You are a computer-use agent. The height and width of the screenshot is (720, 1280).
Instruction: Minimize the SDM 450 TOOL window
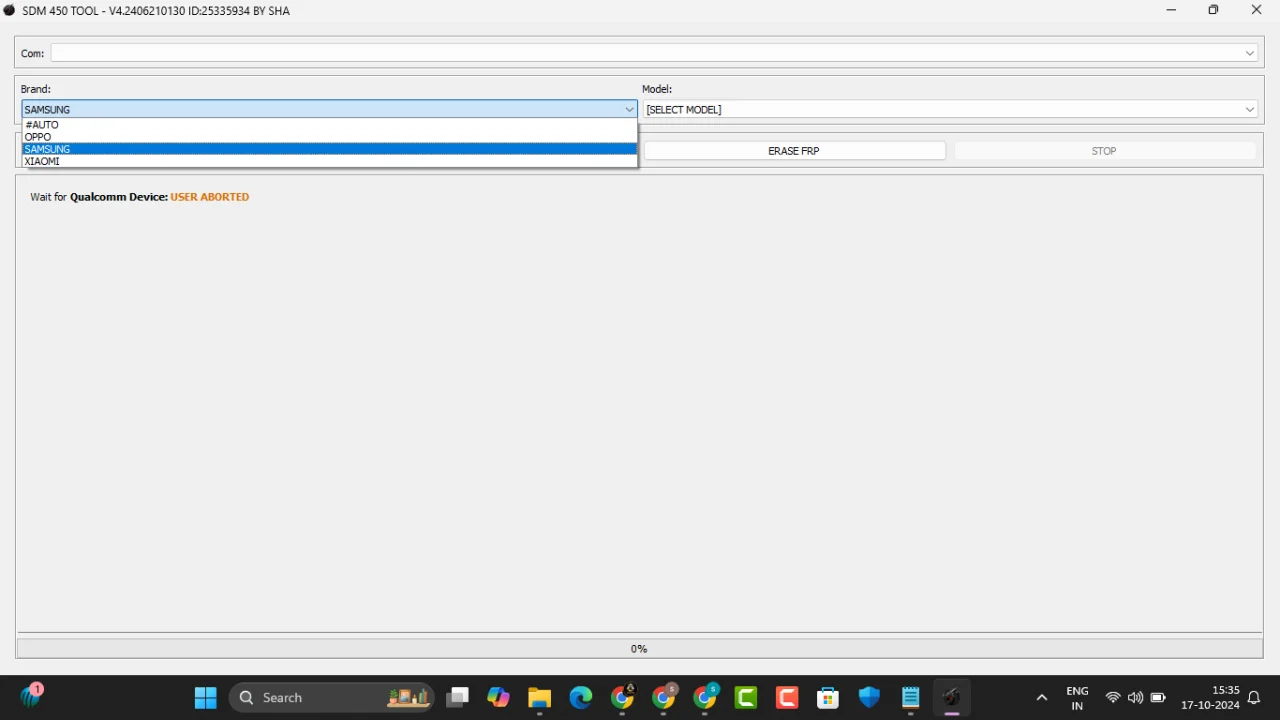coord(1171,10)
